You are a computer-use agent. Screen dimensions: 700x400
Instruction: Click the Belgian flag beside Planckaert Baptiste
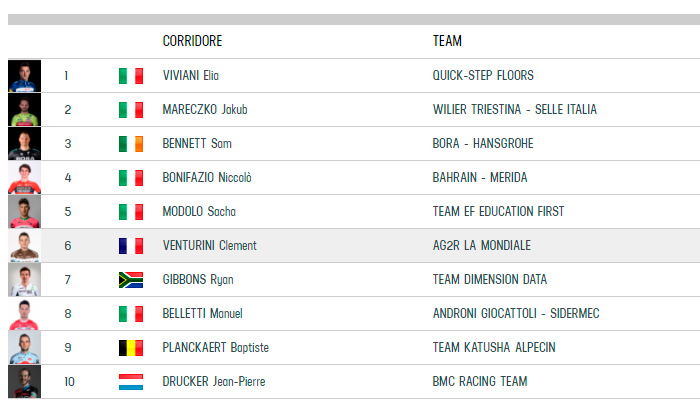tap(131, 348)
